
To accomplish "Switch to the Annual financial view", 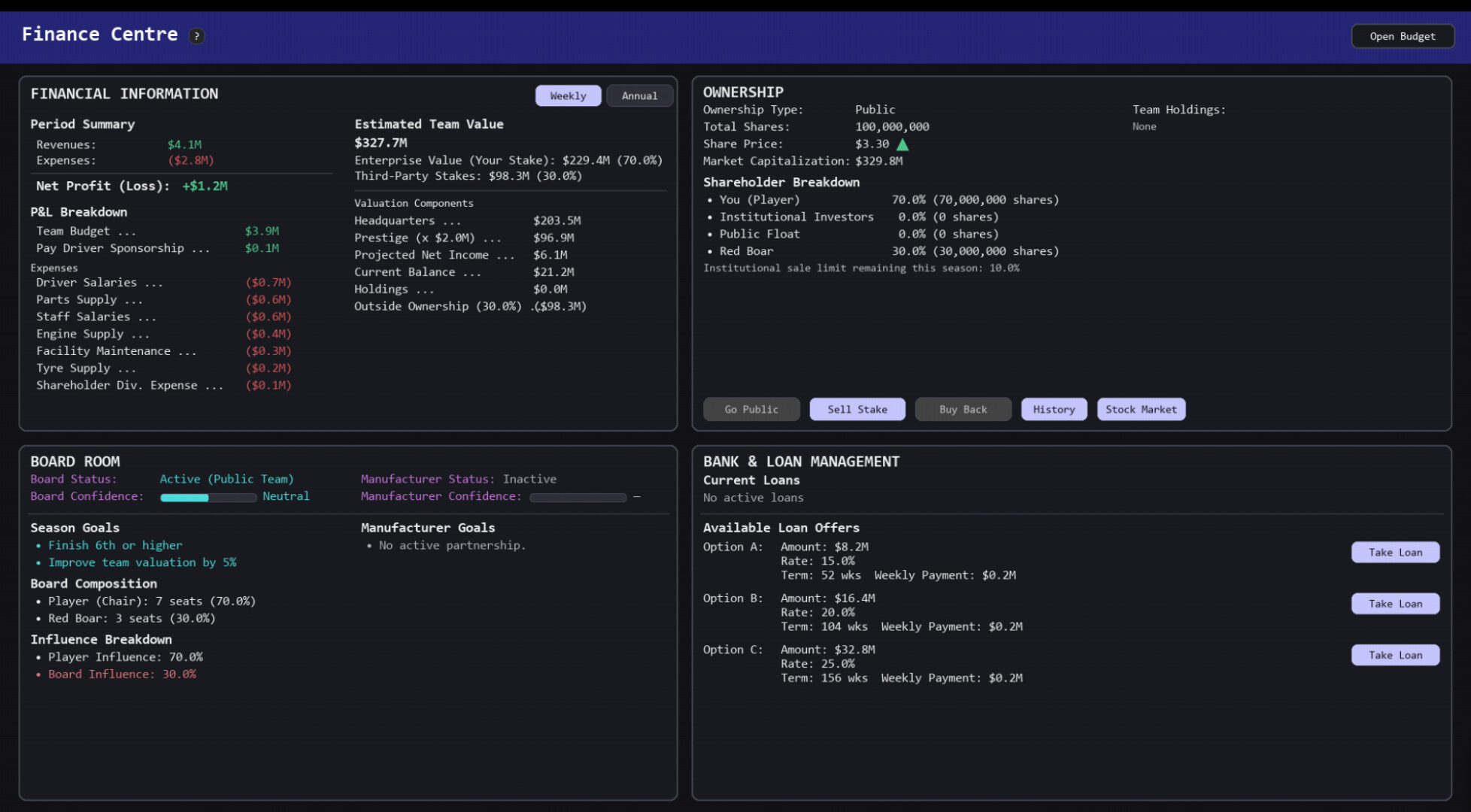I will (639, 95).
